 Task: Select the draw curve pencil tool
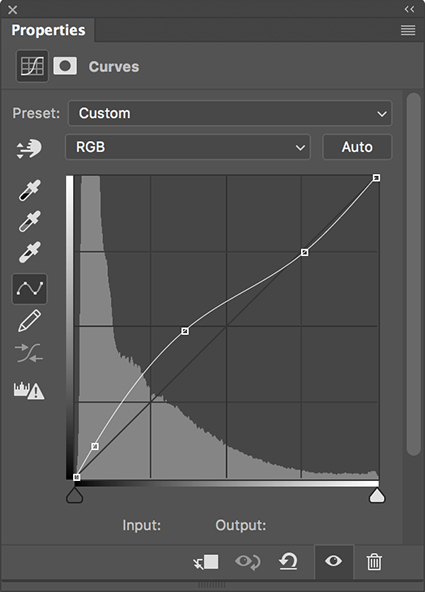[29, 321]
